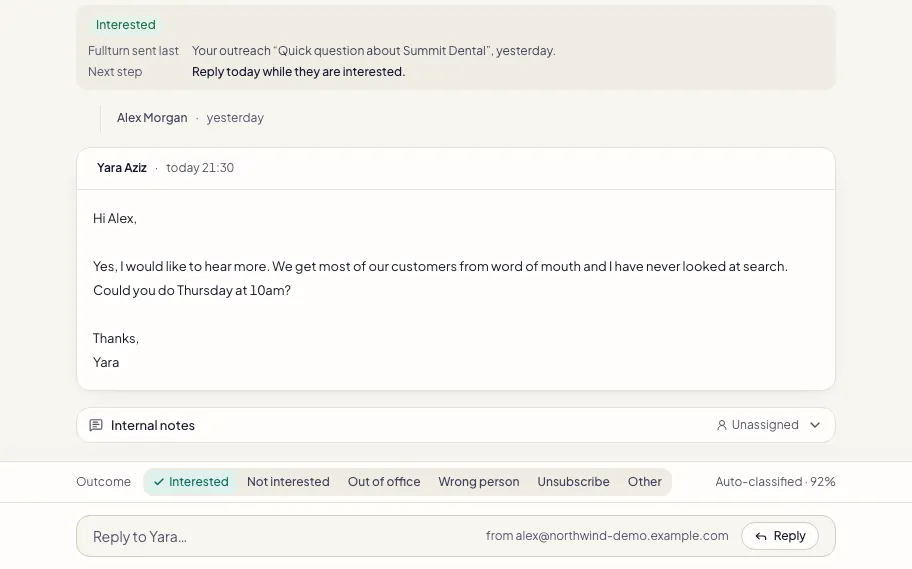The image size is (912, 569).
Task: Click the Unassigned label text
Action: [765, 425]
